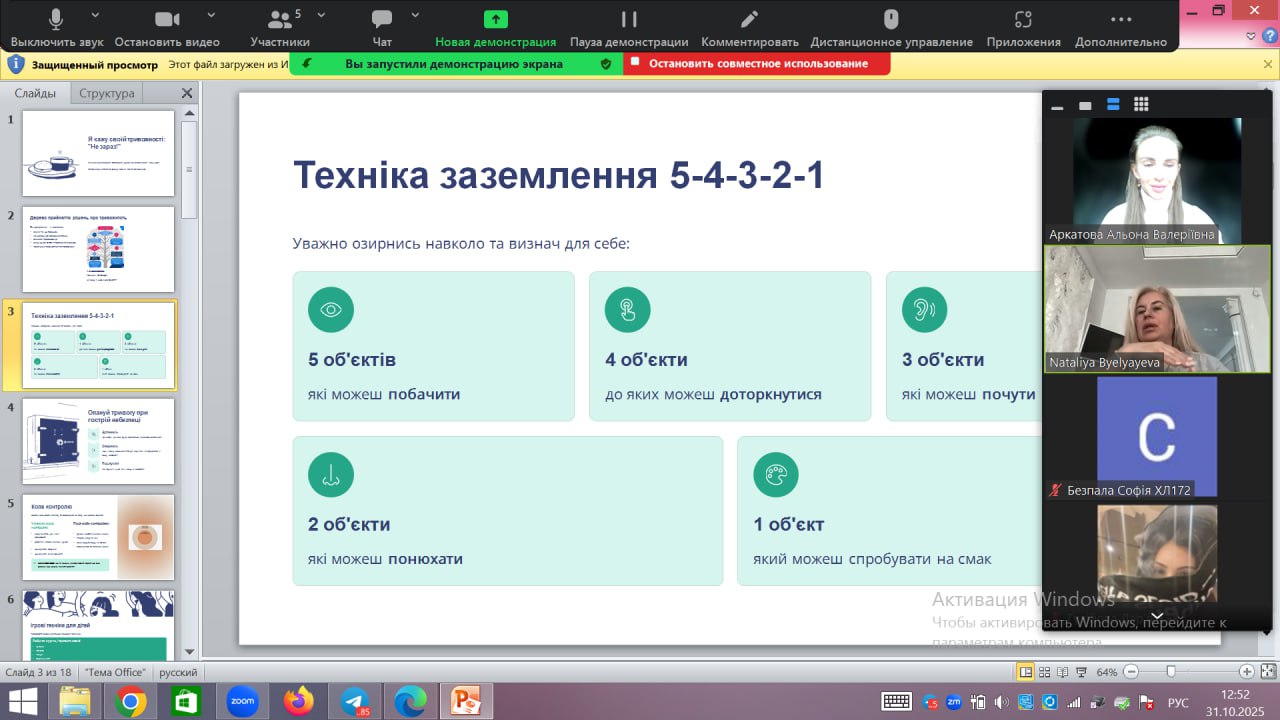Expand chat options arrow

(x=415, y=15)
